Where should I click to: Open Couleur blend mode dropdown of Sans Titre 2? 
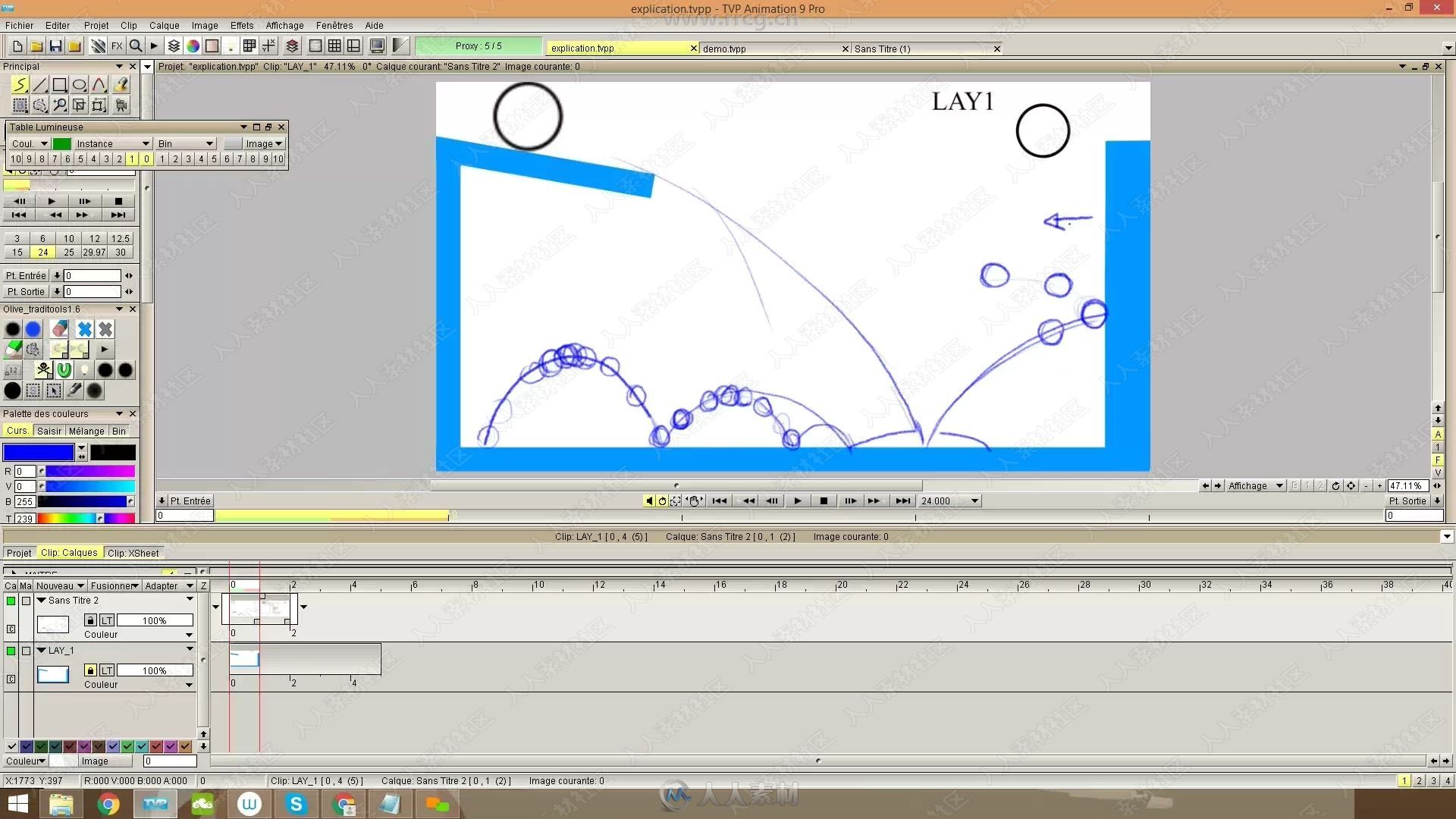point(138,635)
